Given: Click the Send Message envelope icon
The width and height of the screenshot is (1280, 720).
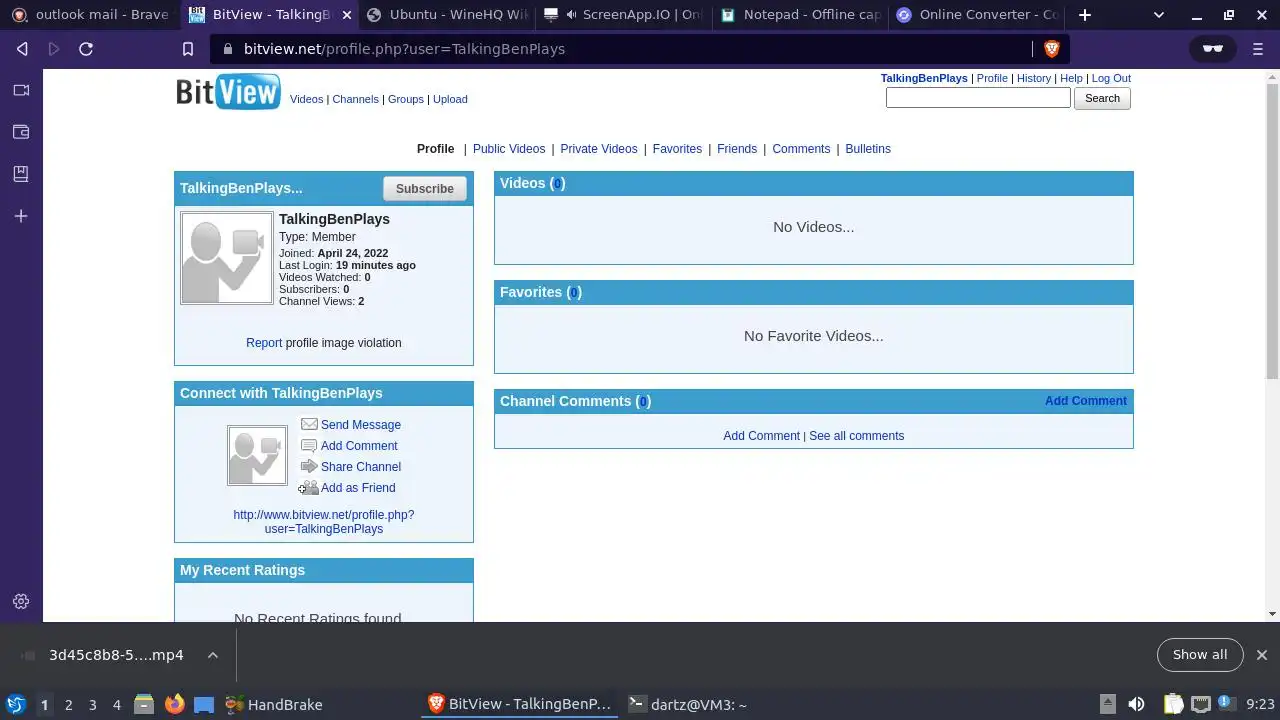Looking at the screenshot, I should (x=310, y=425).
